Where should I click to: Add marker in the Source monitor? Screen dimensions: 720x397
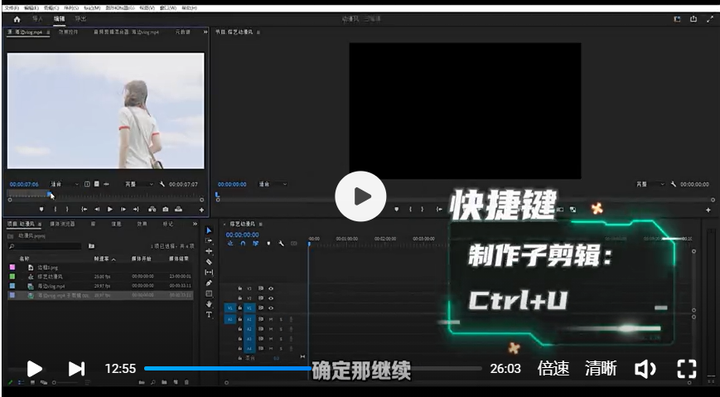pyautogui.click(x=41, y=209)
